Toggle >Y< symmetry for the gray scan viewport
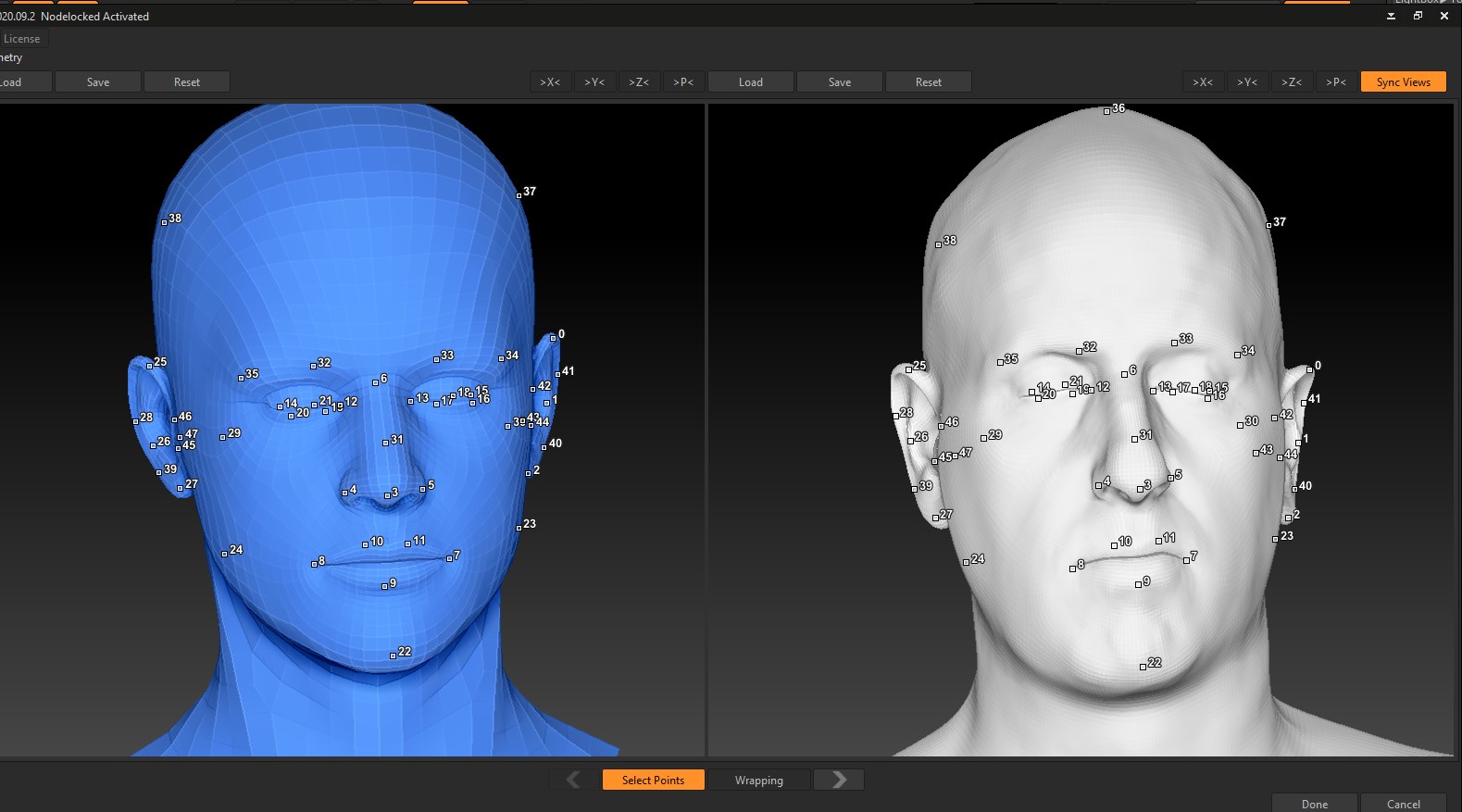 pos(1247,82)
